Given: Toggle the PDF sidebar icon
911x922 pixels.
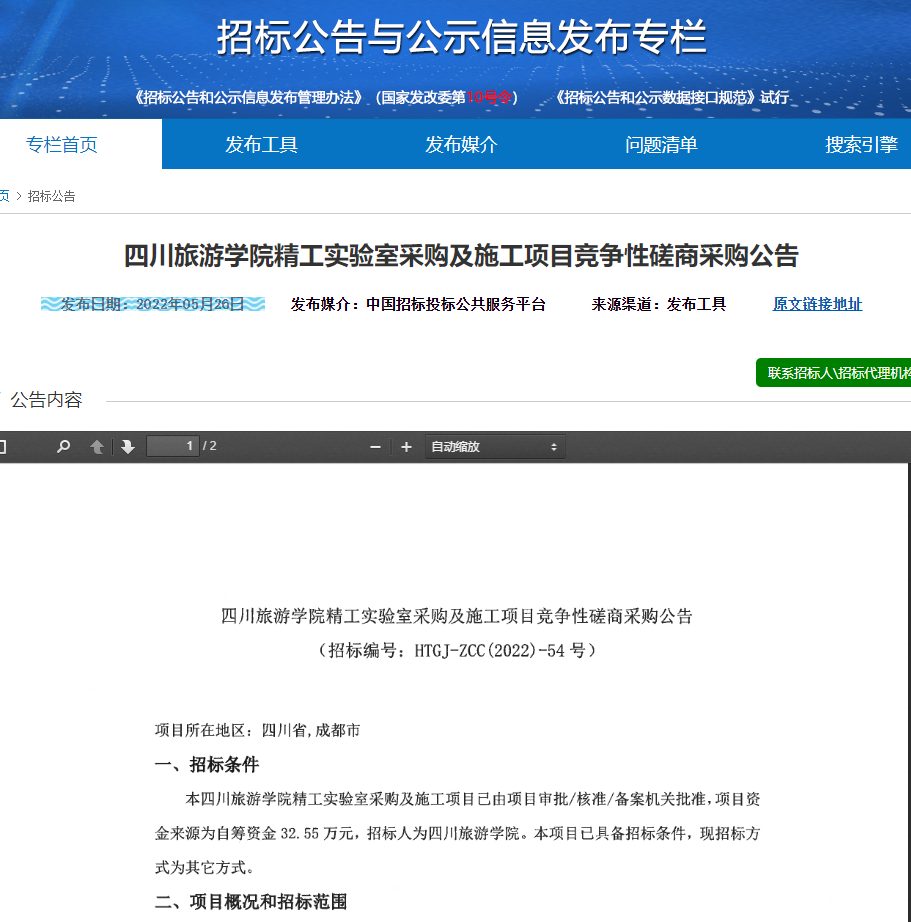Looking at the screenshot, I should click(2, 447).
